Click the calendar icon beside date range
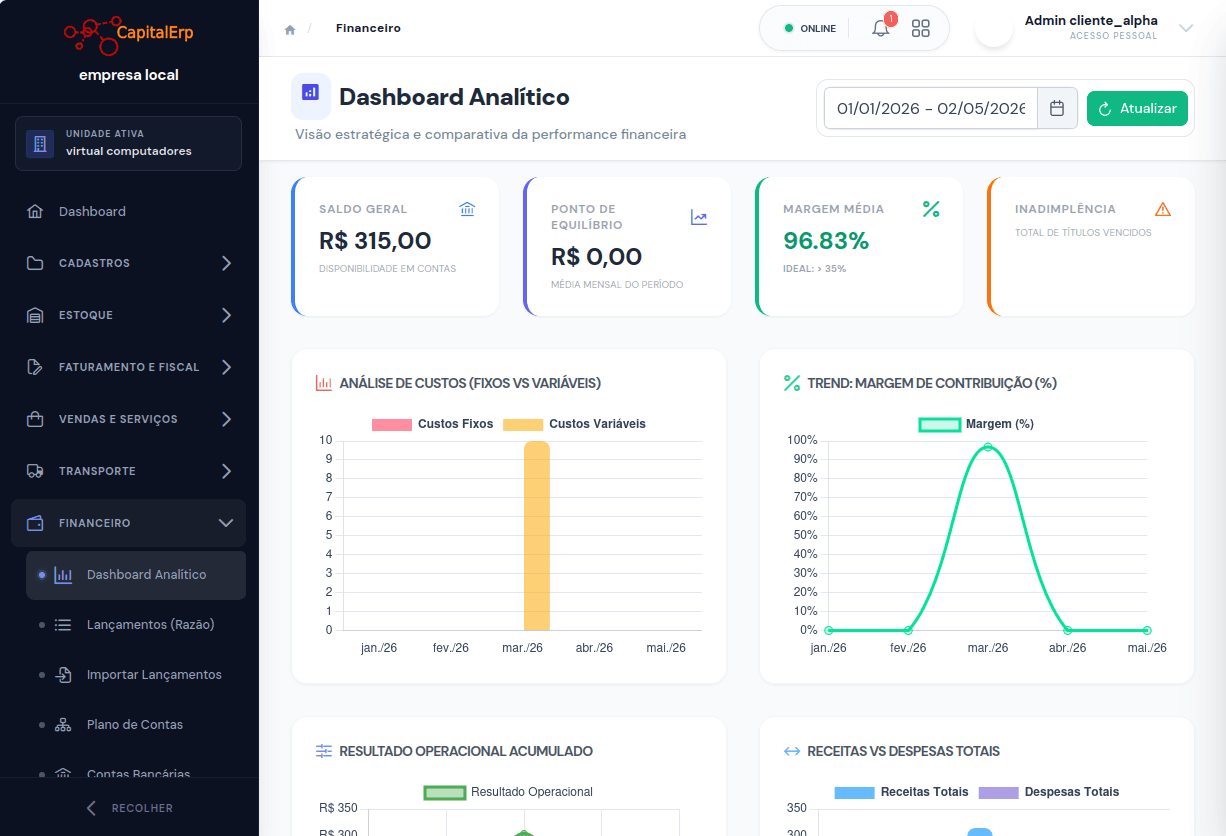The image size is (1226, 836). [x=1057, y=108]
